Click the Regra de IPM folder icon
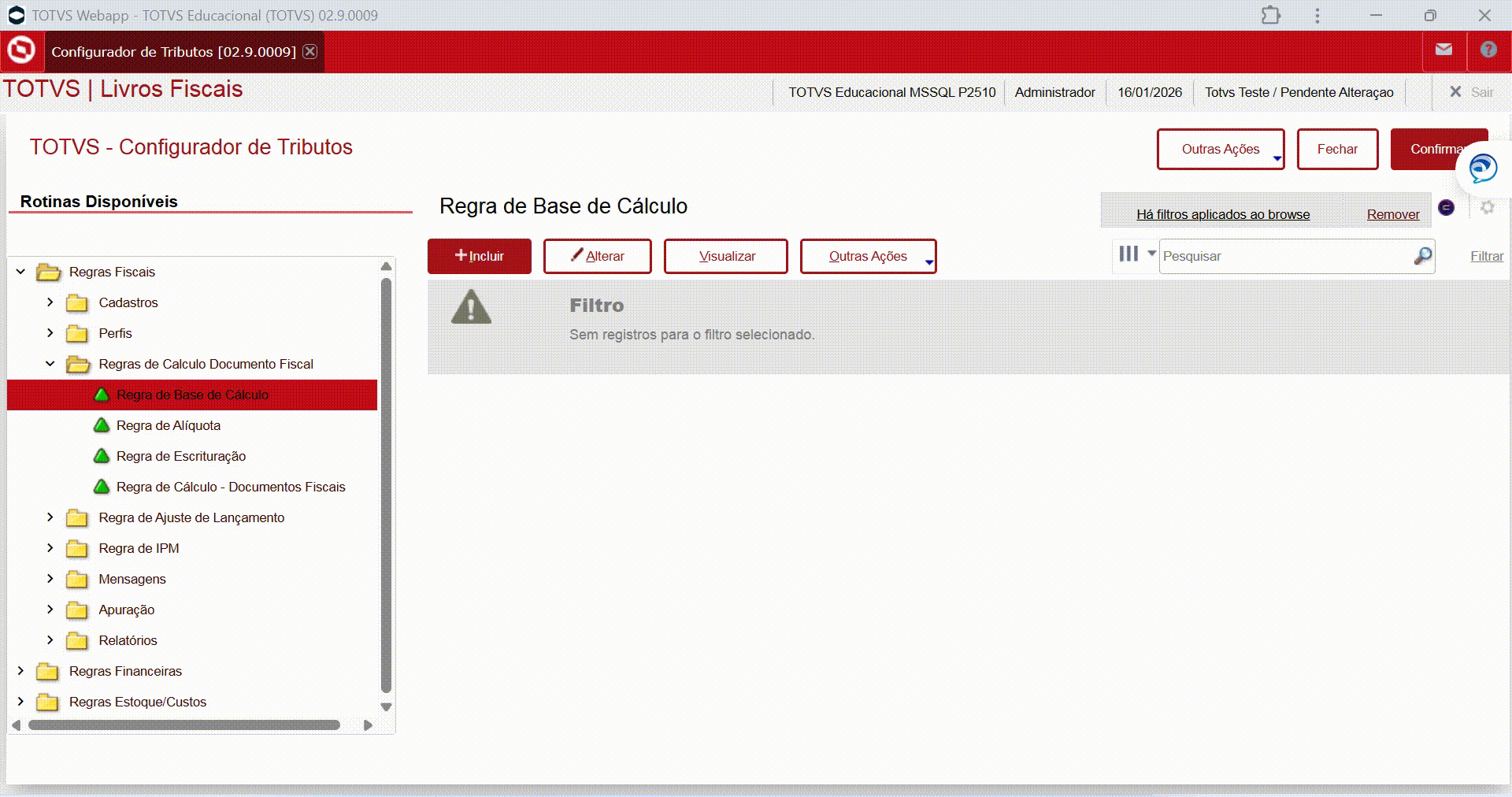Screen dimensions: 1512x797 pos(76,549)
